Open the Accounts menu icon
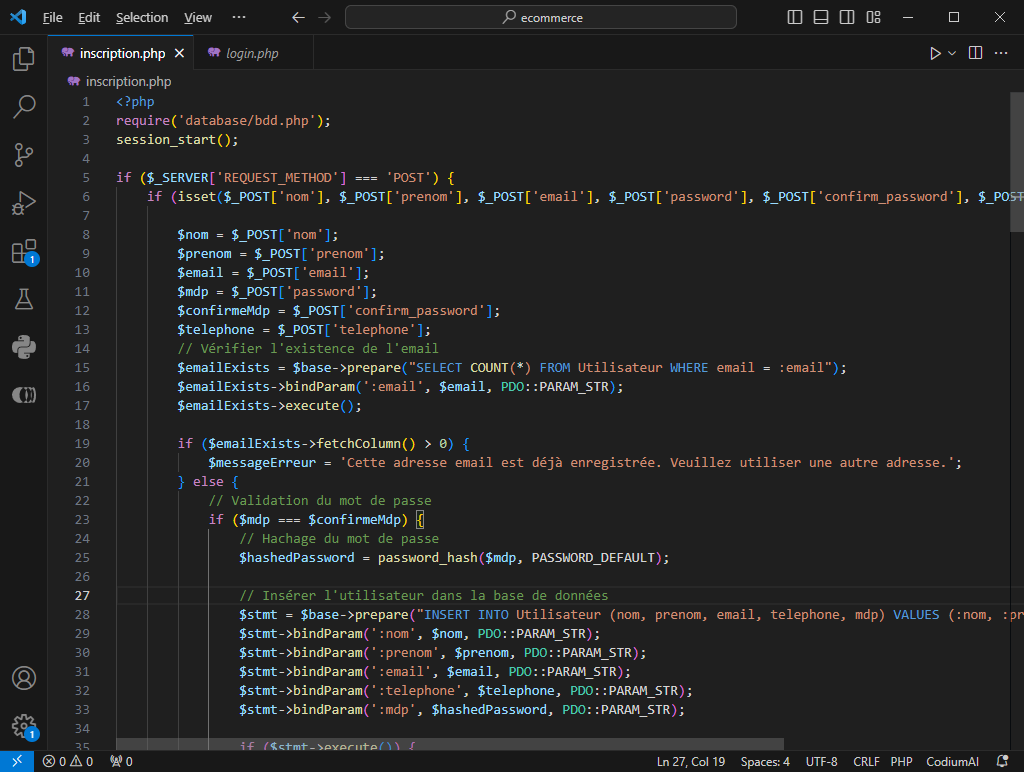This screenshot has height=772, width=1024. (x=24, y=678)
